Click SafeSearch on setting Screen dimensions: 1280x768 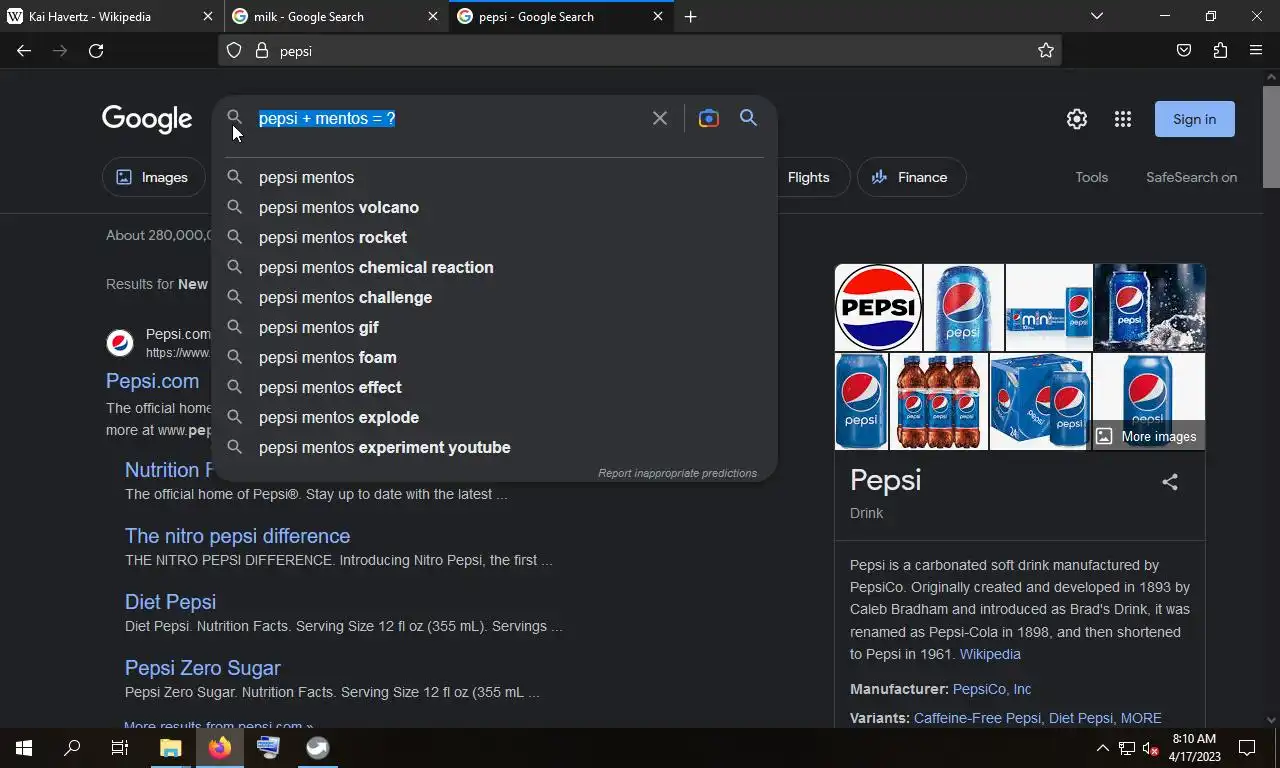coord(1191,177)
